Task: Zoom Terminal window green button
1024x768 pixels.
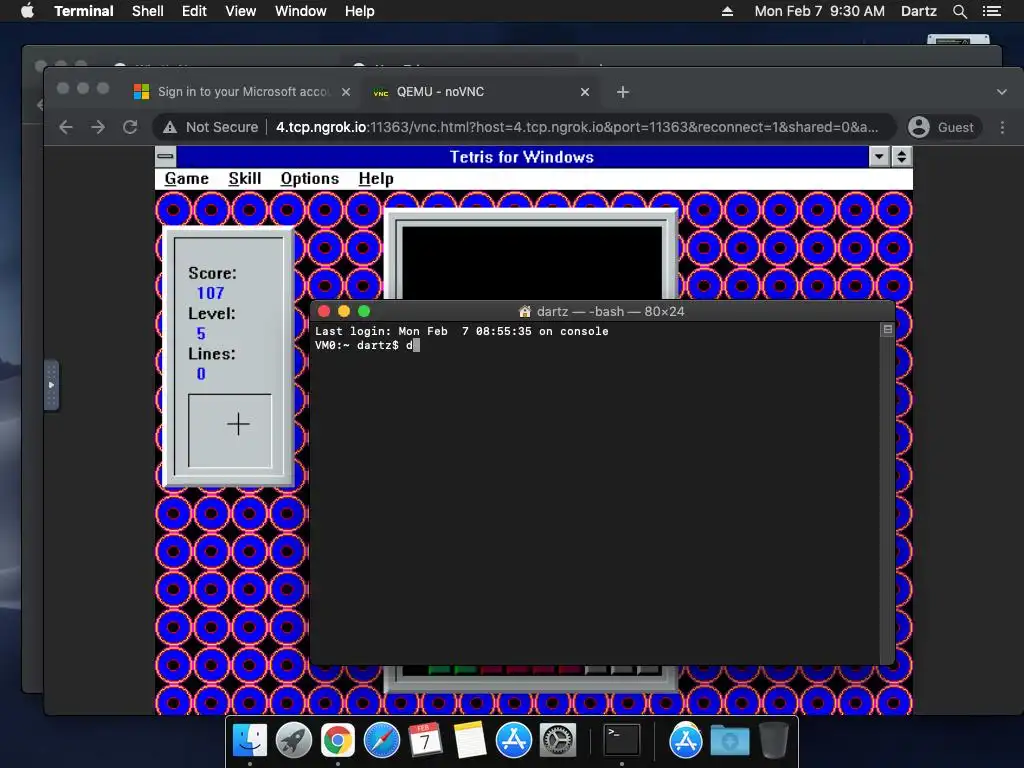Action: [x=364, y=312]
